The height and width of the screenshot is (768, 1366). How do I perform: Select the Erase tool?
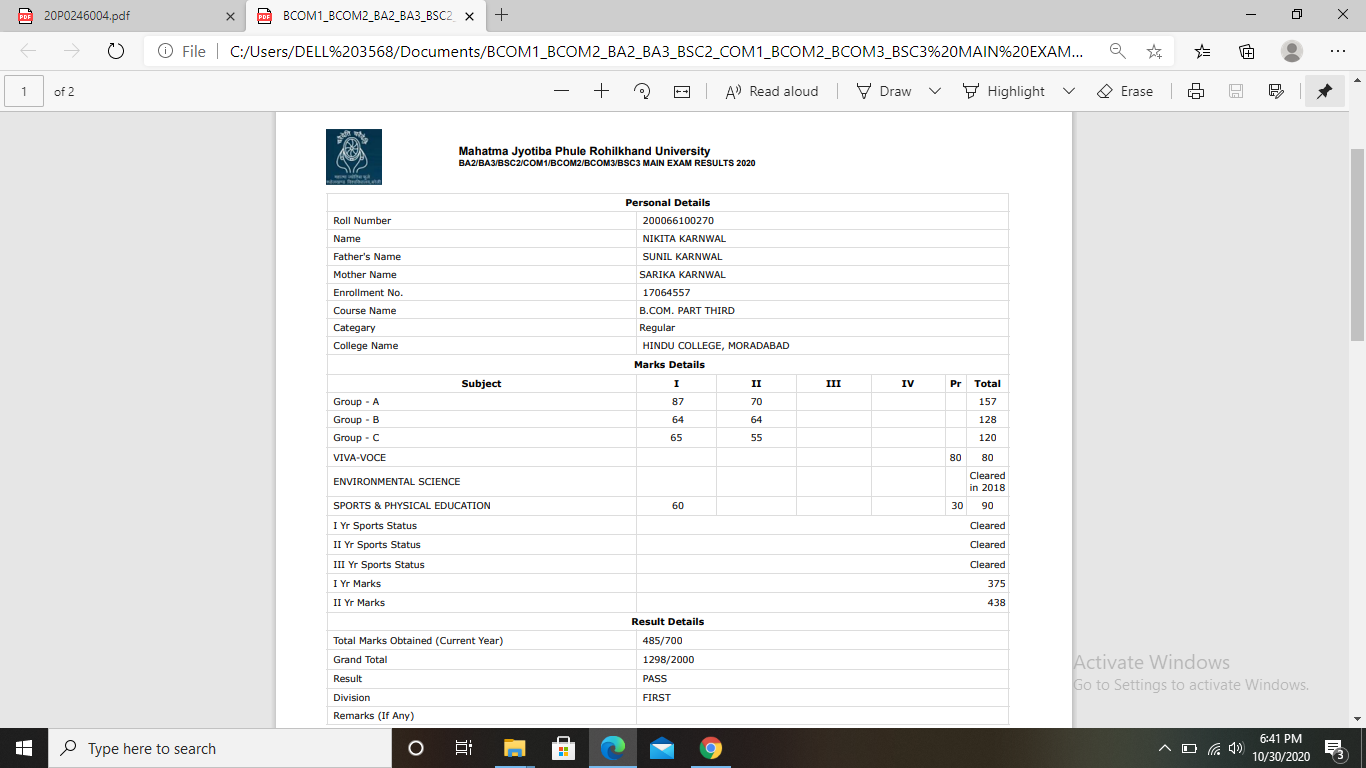(x=1125, y=91)
